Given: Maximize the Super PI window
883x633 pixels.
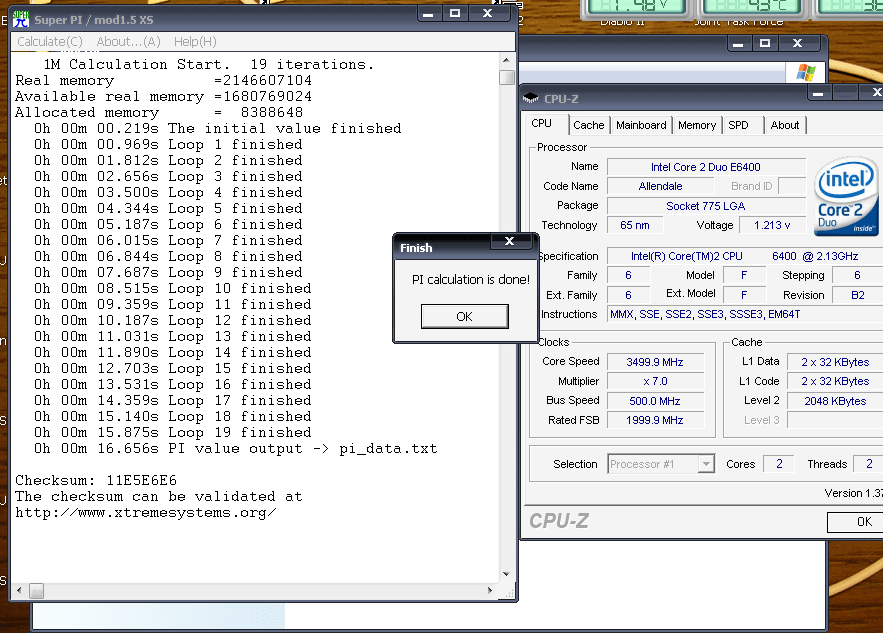Looking at the screenshot, I should (x=455, y=14).
